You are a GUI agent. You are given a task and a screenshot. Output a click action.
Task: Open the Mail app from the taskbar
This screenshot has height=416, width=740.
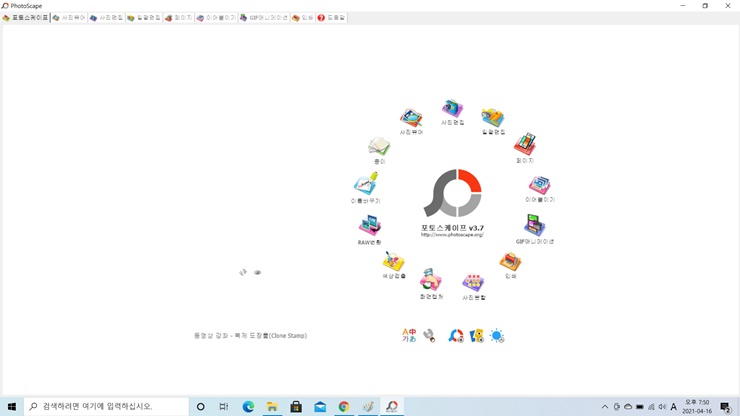[x=320, y=406]
